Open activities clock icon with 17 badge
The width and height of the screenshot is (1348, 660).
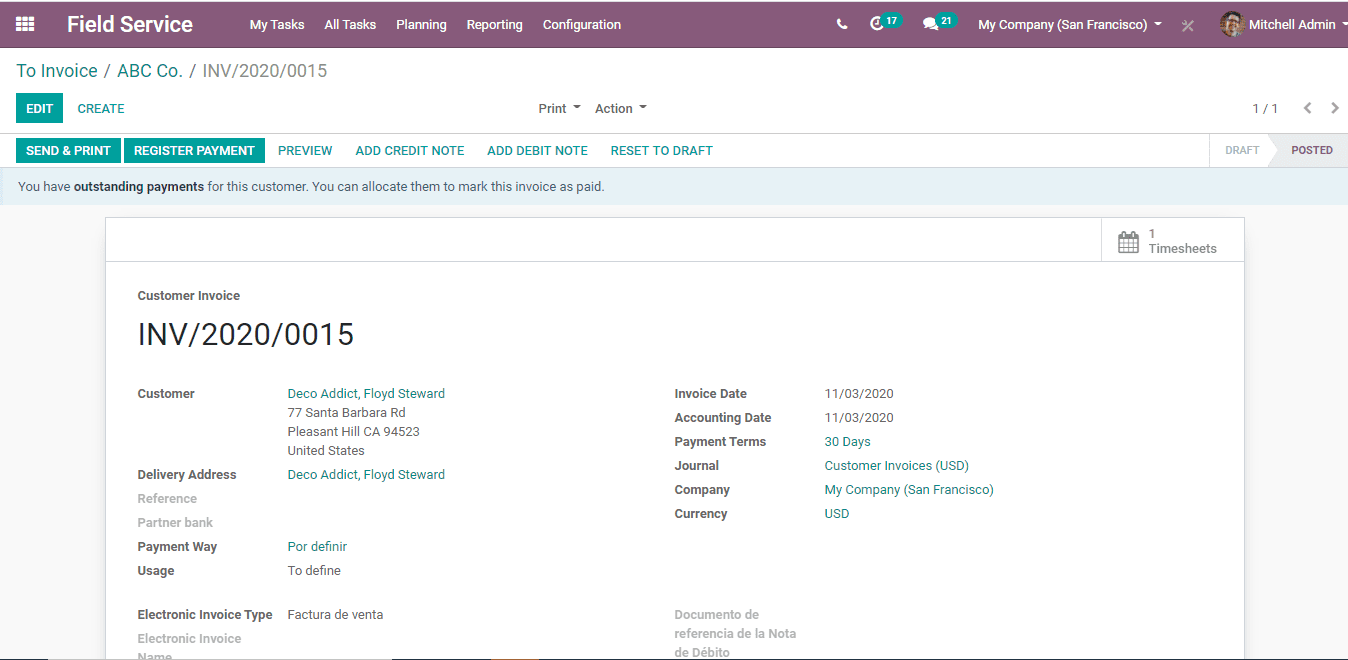[878, 24]
